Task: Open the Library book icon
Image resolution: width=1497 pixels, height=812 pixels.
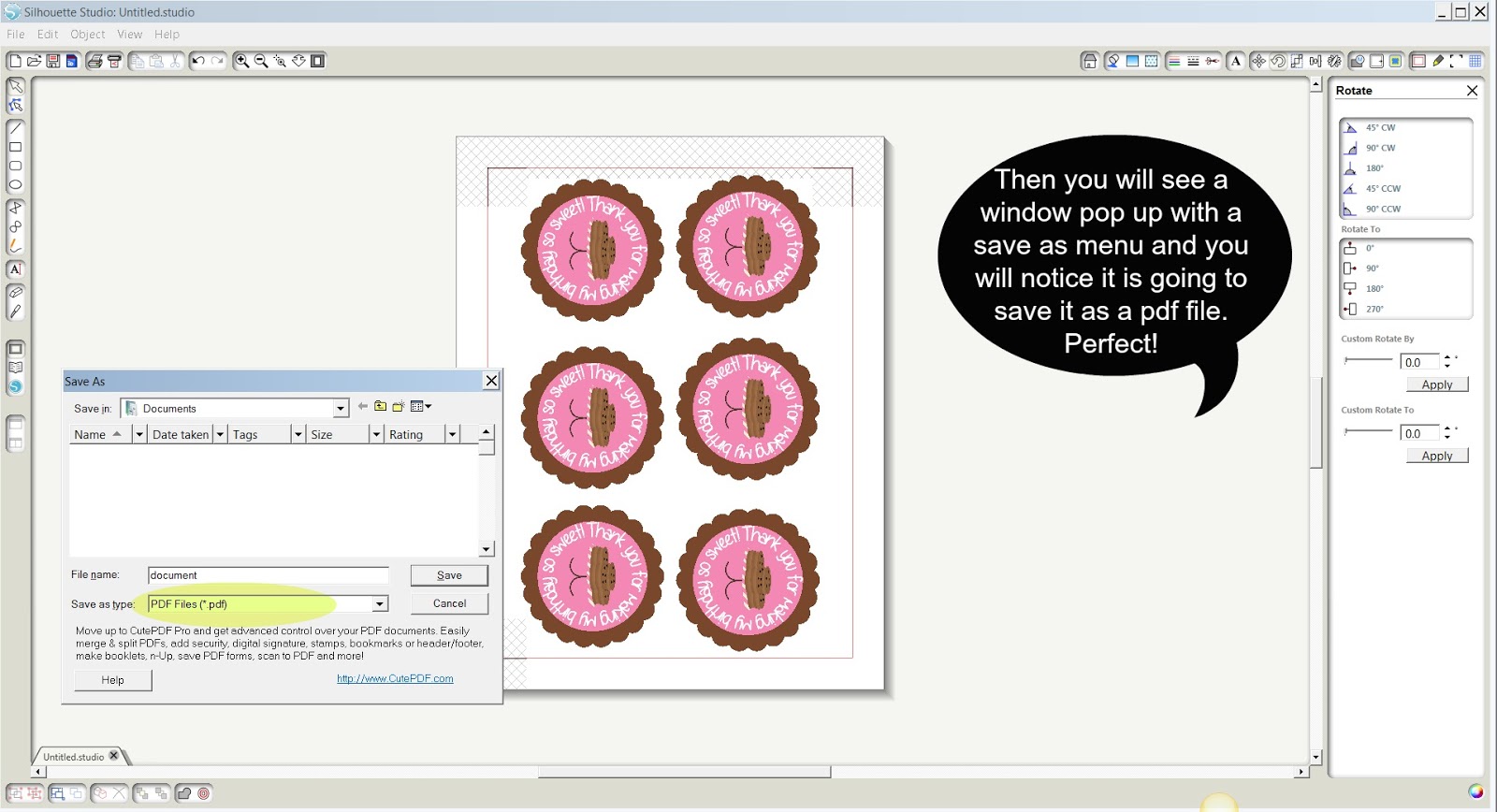Action: click(16, 368)
